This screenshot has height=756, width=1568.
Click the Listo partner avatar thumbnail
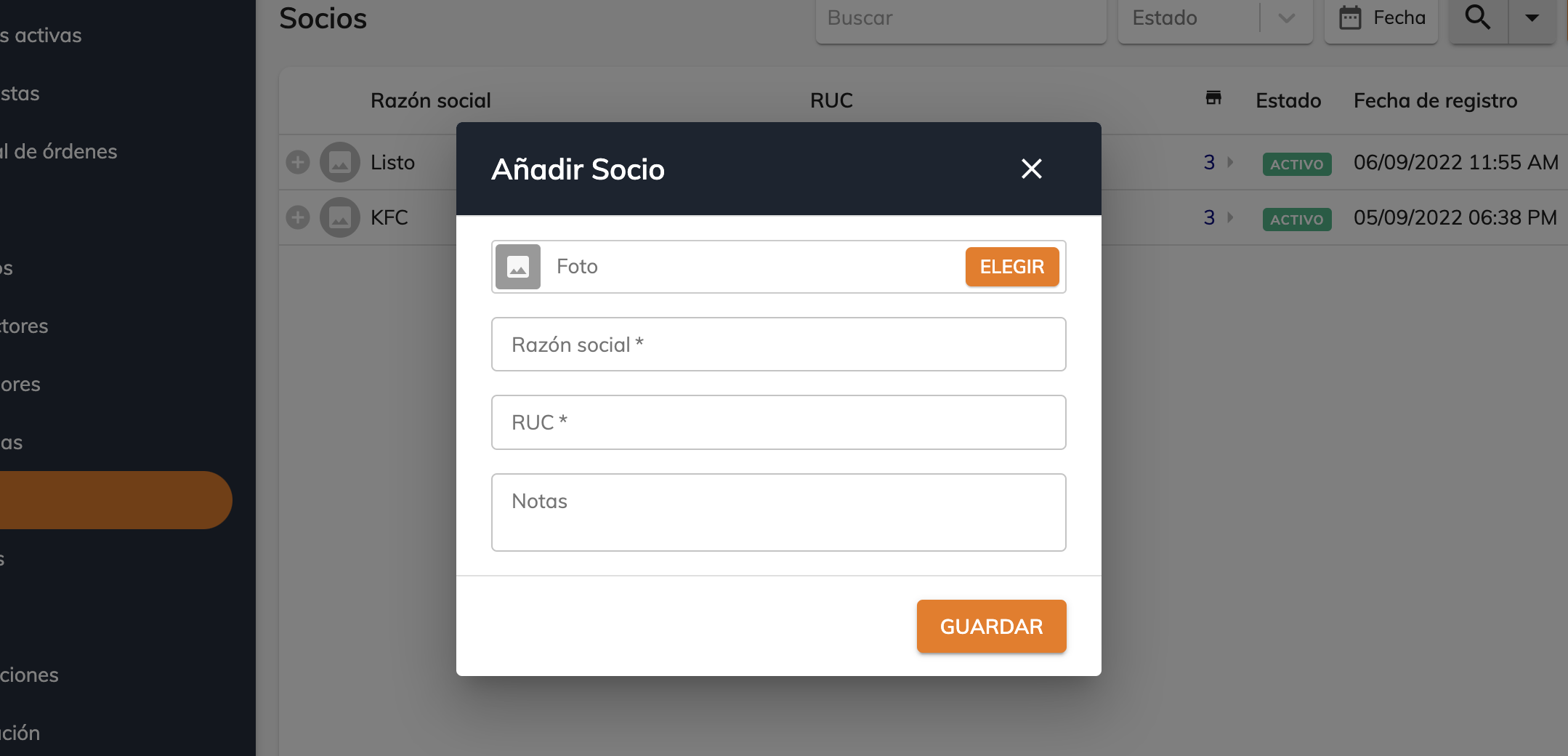pos(340,162)
